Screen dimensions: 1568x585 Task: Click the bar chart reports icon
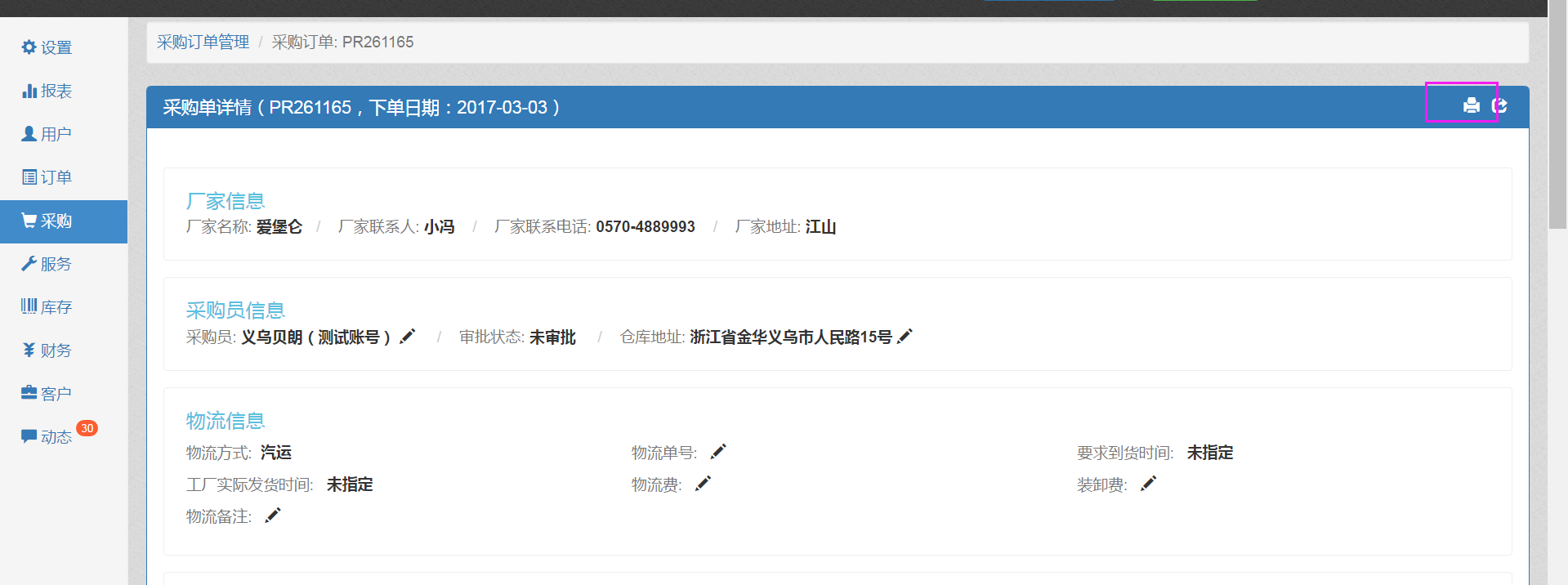pyautogui.click(x=29, y=91)
